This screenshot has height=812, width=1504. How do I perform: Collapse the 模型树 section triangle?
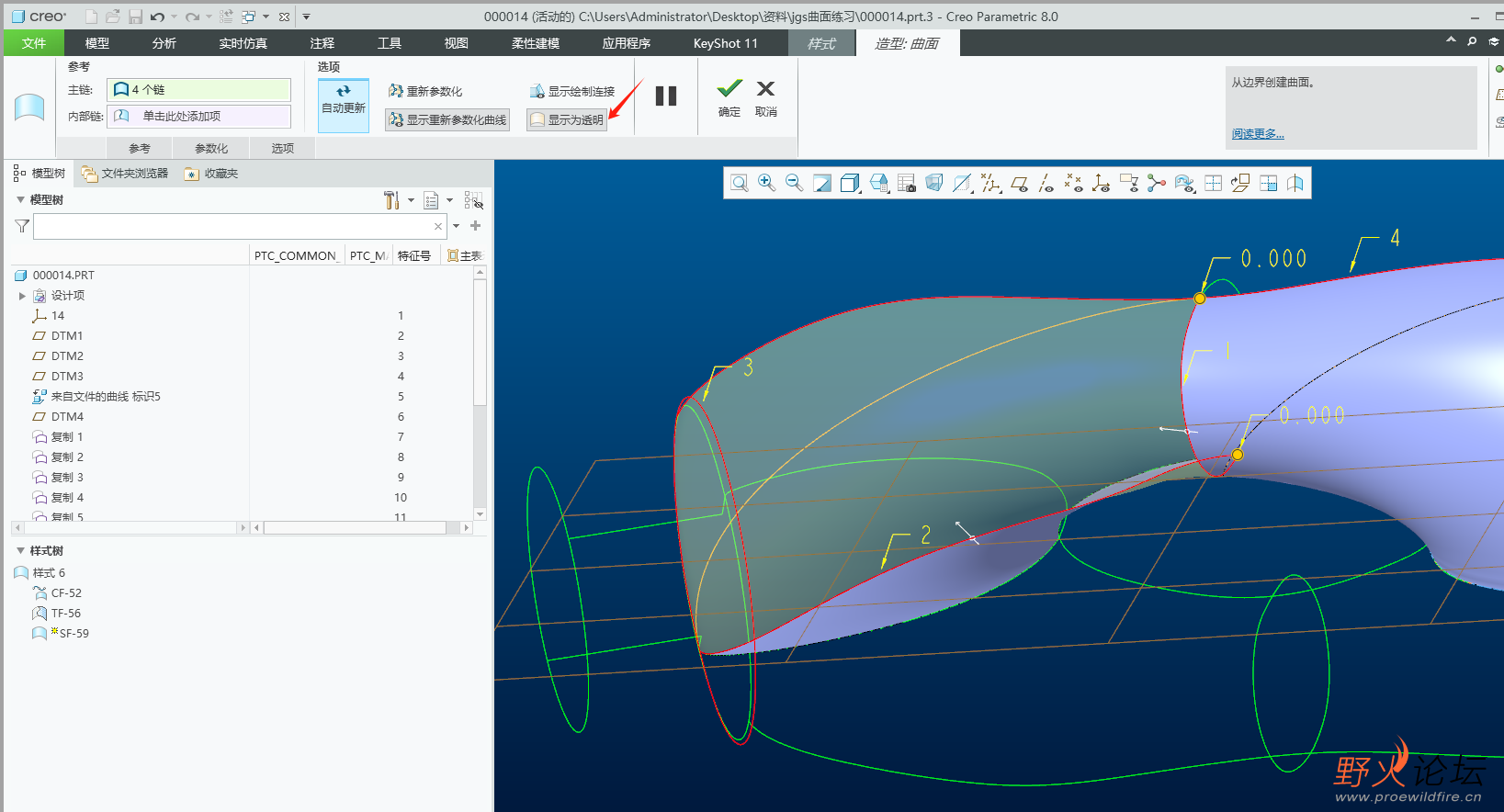[x=20, y=199]
